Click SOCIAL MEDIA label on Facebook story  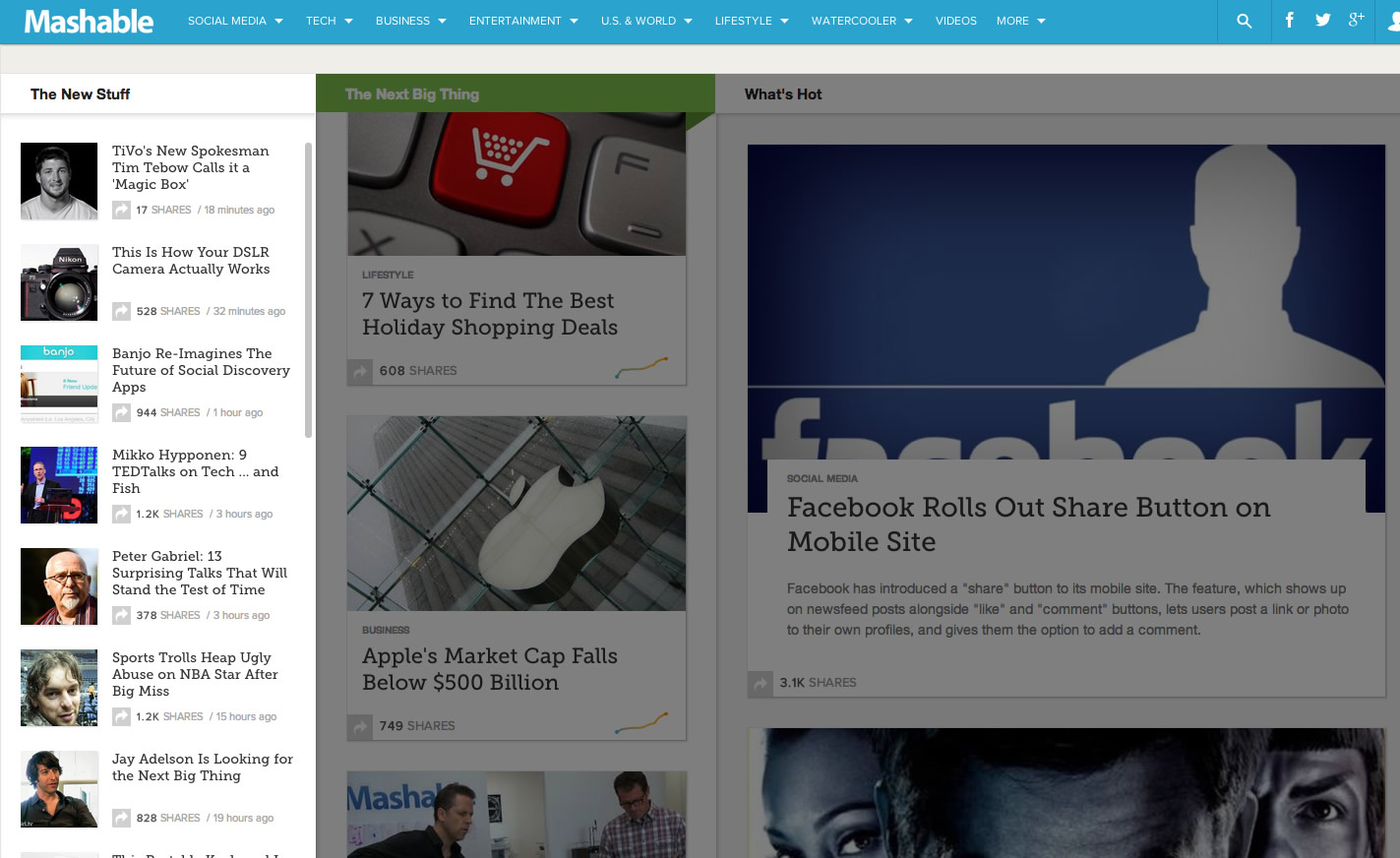click(822, 478)
